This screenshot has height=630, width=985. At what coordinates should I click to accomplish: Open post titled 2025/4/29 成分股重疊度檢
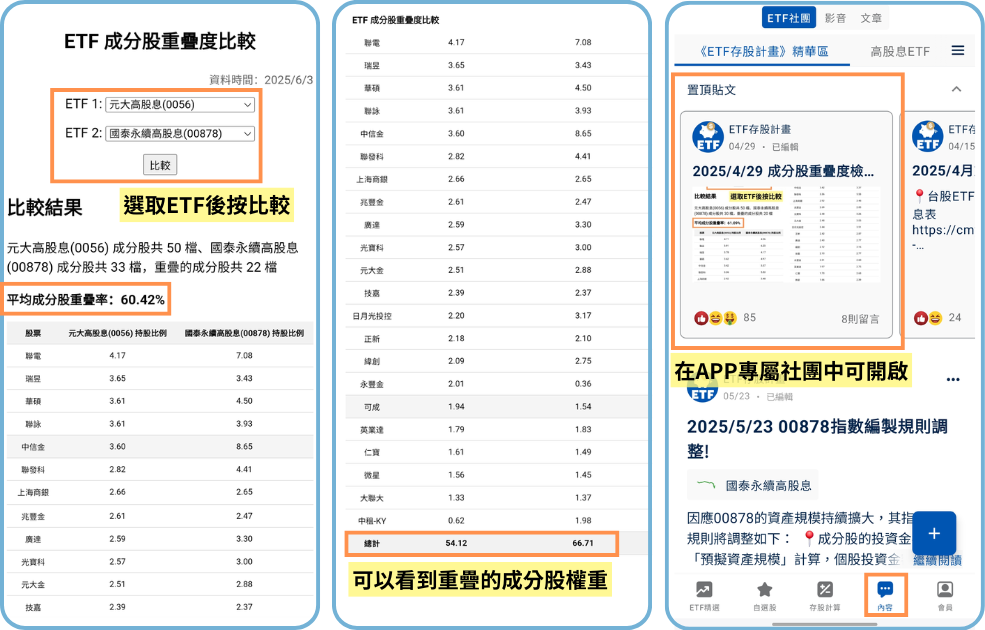pyautogui.click(x=783, y=171)
